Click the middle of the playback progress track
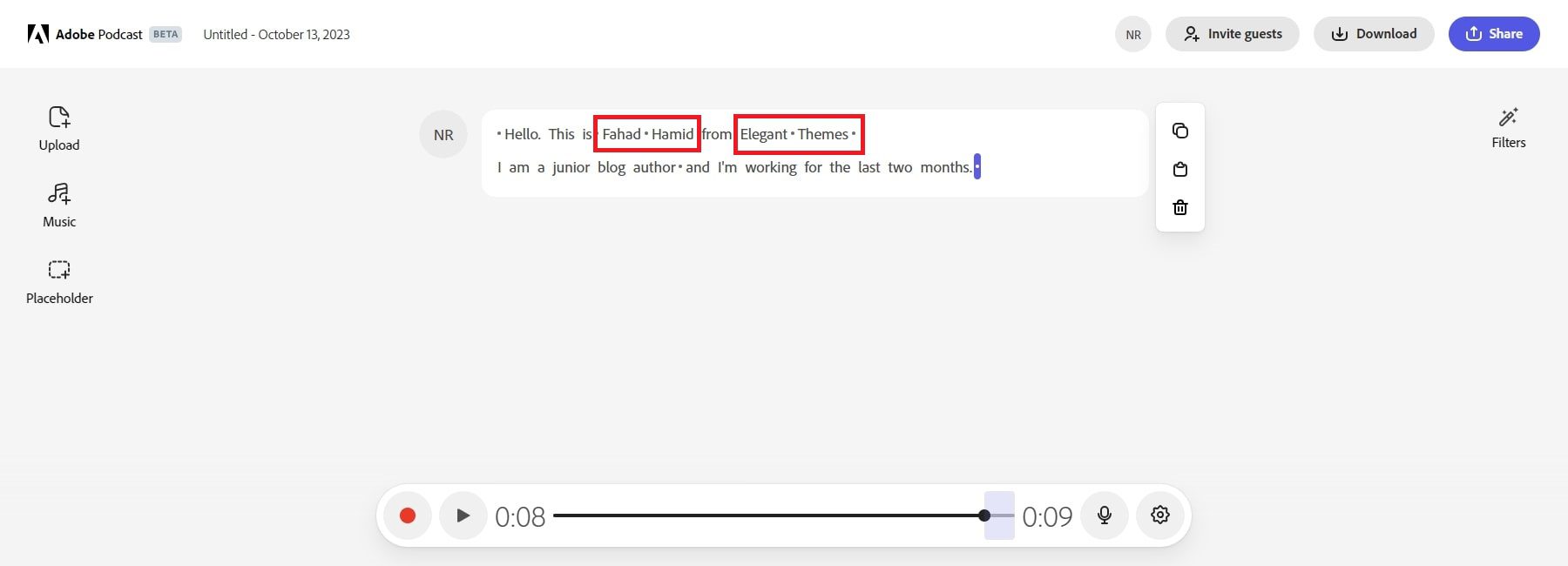Viewport: 1568px width, 566px height. pos(784,515)
